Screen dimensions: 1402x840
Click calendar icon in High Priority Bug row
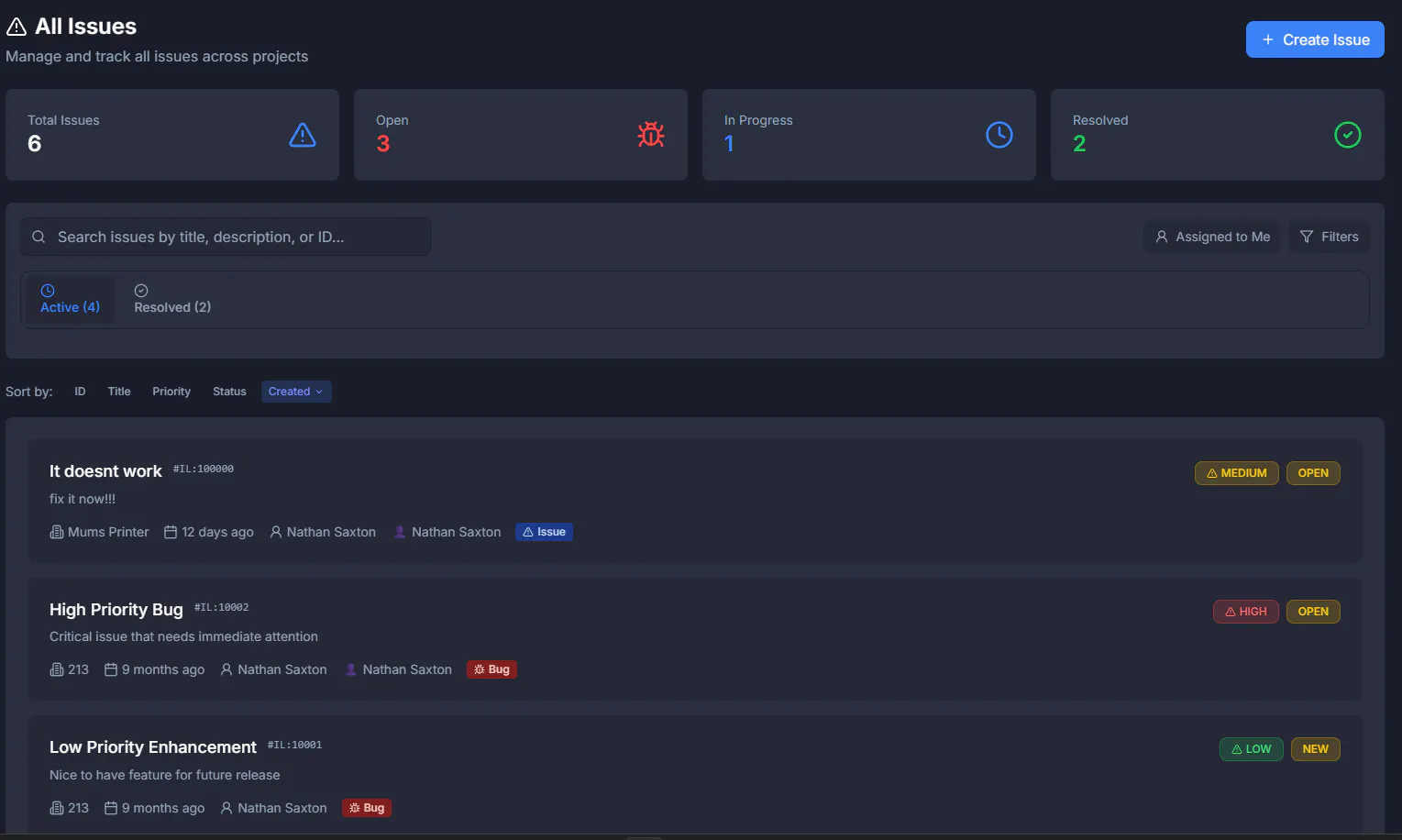pos(111,669)
